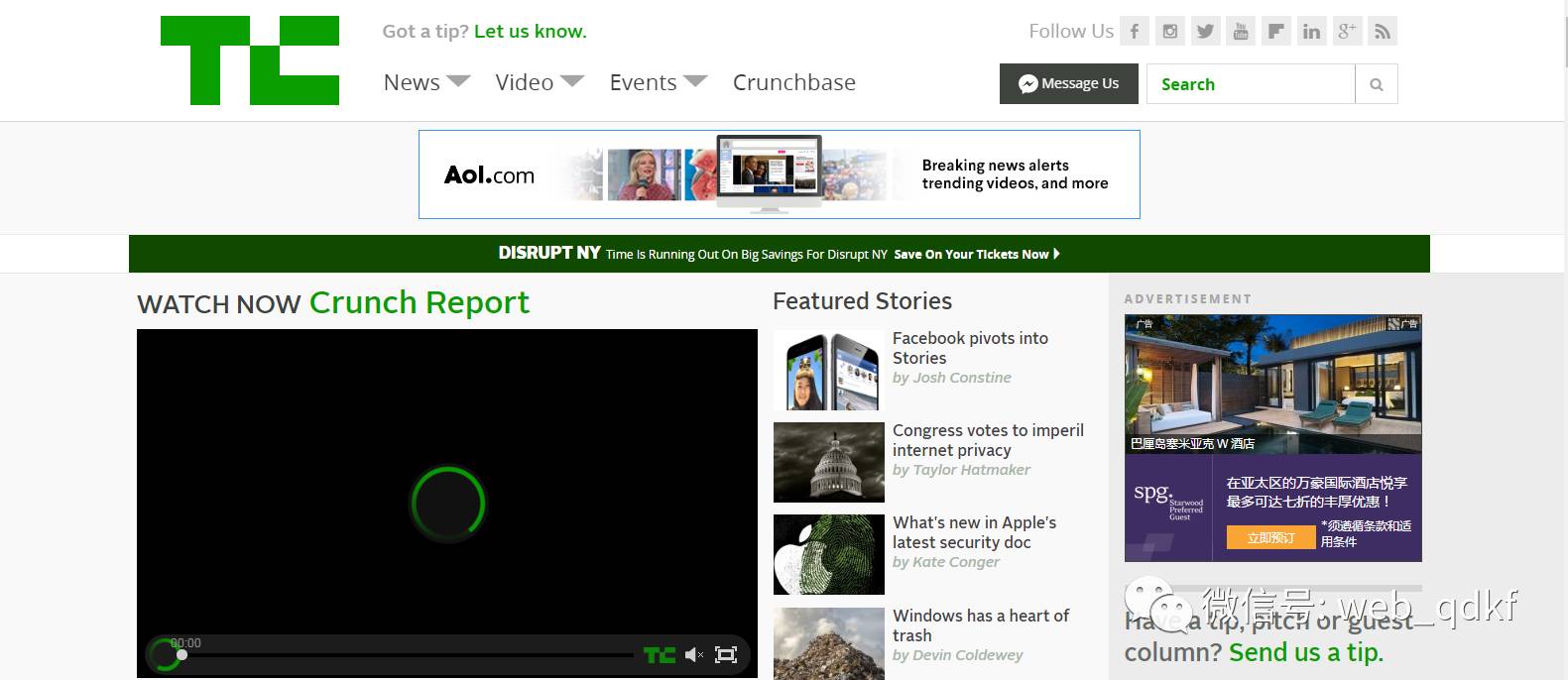Viewport: 1568px width, 680px height.
Task: Open the W hotel advertisement image
Action: [1273, 385]
